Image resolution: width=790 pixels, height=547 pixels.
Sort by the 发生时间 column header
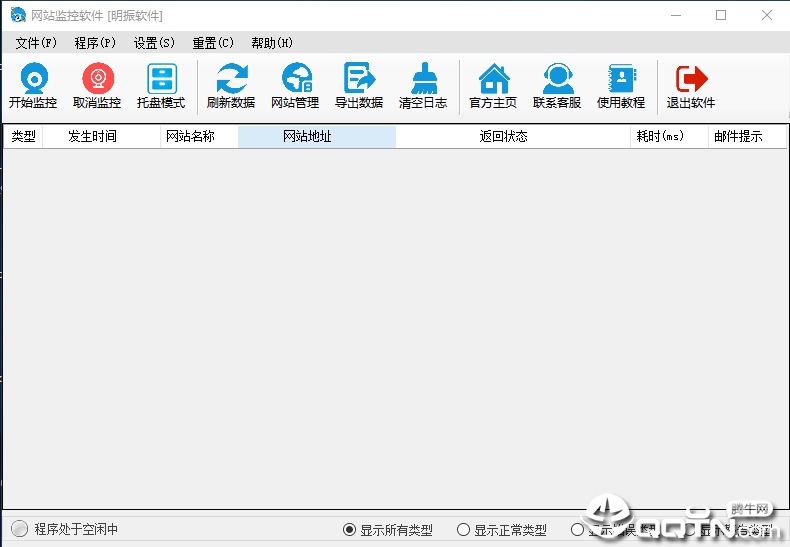pyautogui.click(x=101, y=136)
